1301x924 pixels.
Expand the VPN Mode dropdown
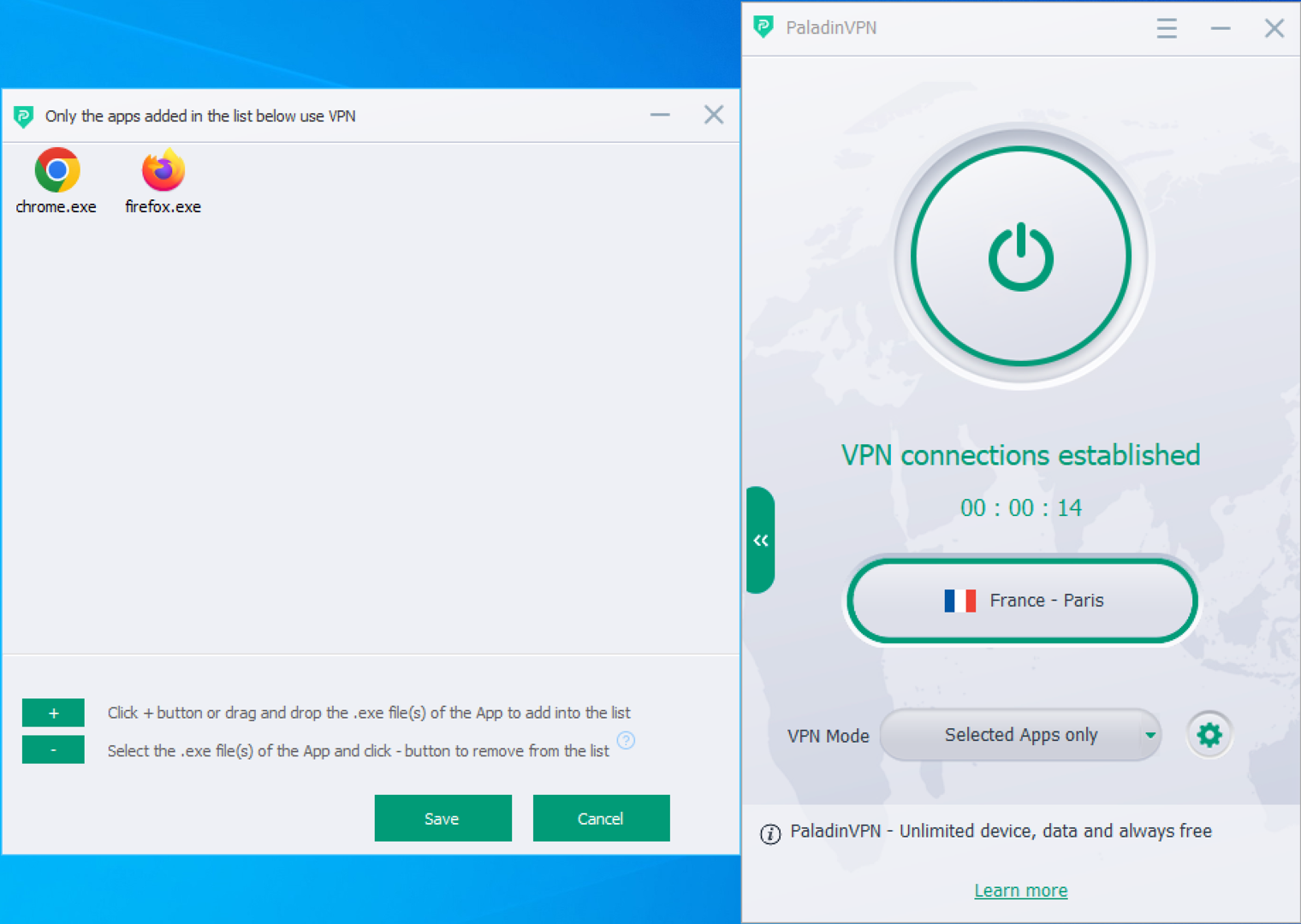coord(1020,735)
